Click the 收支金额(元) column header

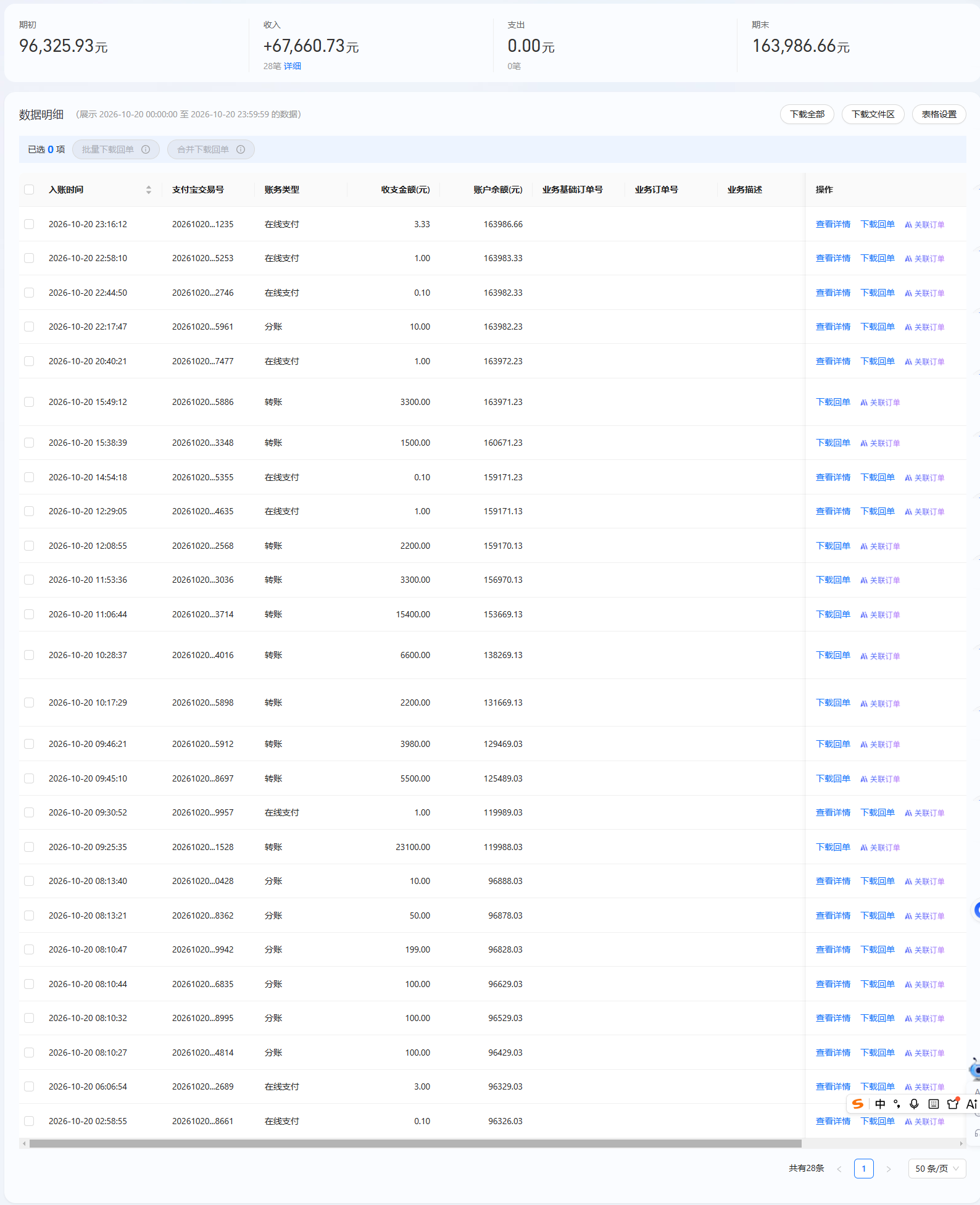point(405,190)
